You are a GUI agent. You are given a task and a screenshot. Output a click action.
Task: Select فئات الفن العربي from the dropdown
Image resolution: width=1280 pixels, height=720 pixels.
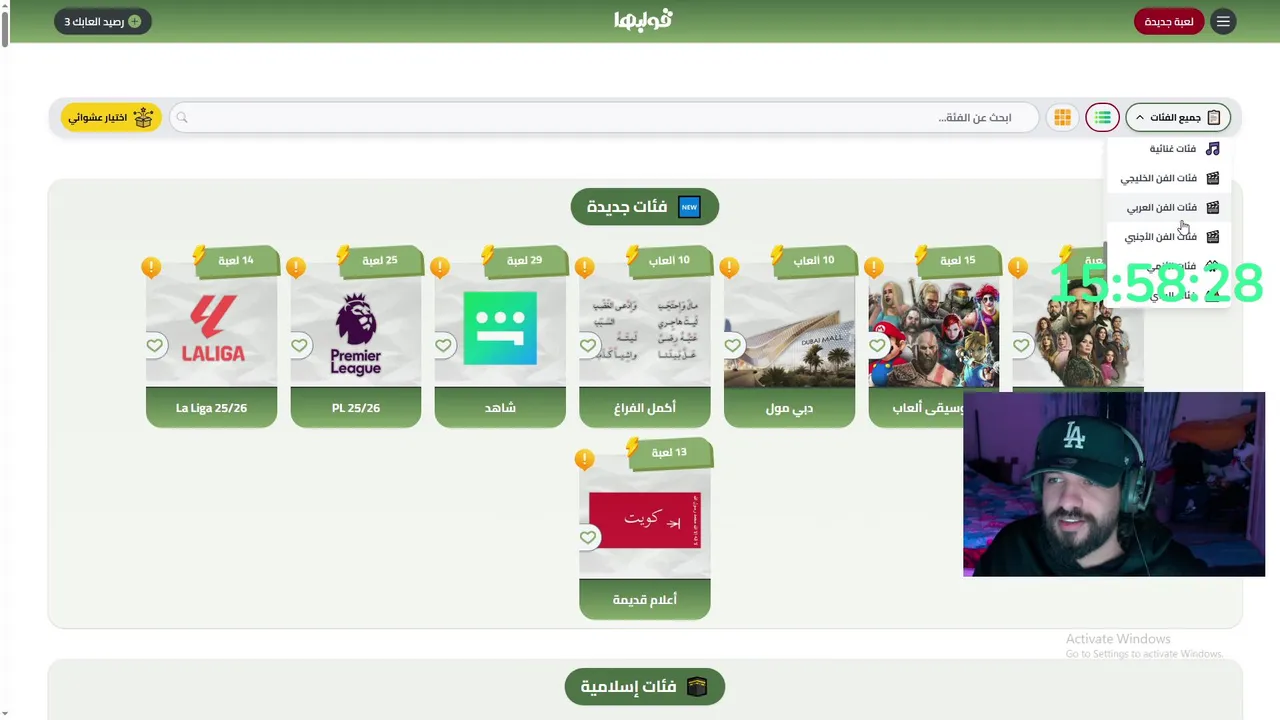tap(1170, 207)
